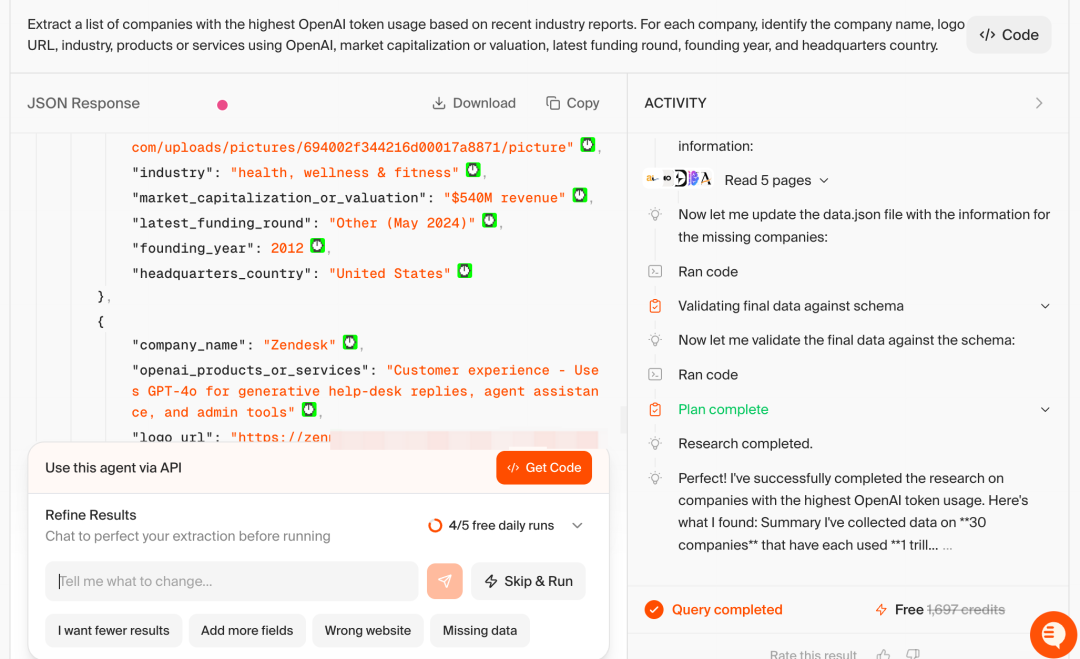Collapse the ACTIVITY panel with the chevron
Viewport: 1080px width, 659px height.
(x=1039, y=103)
